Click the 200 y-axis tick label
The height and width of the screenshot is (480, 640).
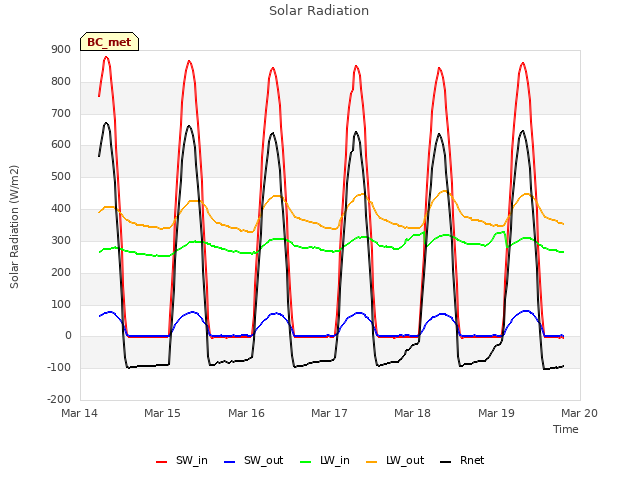coord(61,272)
